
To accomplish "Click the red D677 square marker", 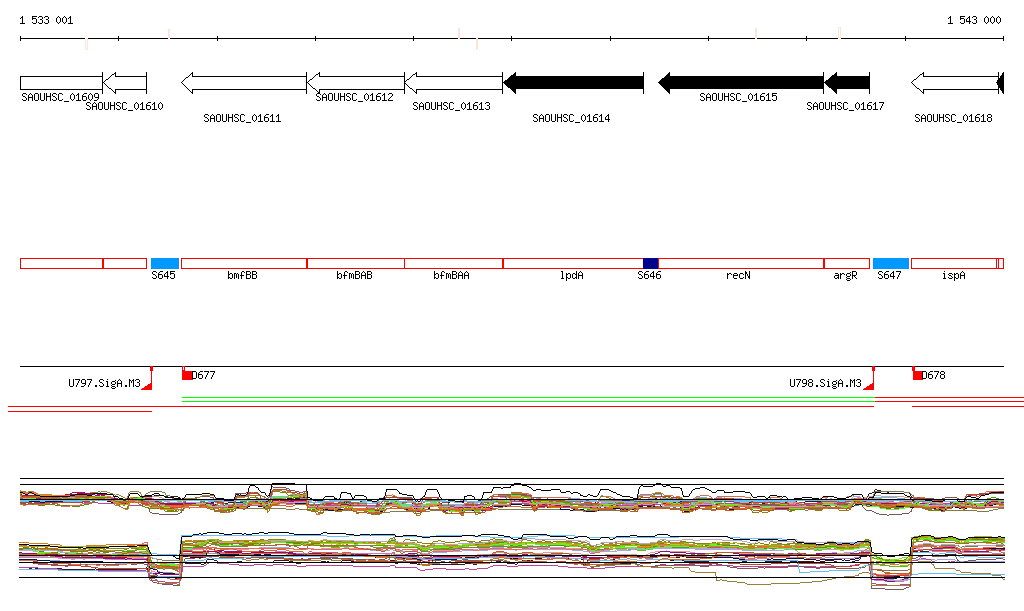I will click(x=187, y=375).
